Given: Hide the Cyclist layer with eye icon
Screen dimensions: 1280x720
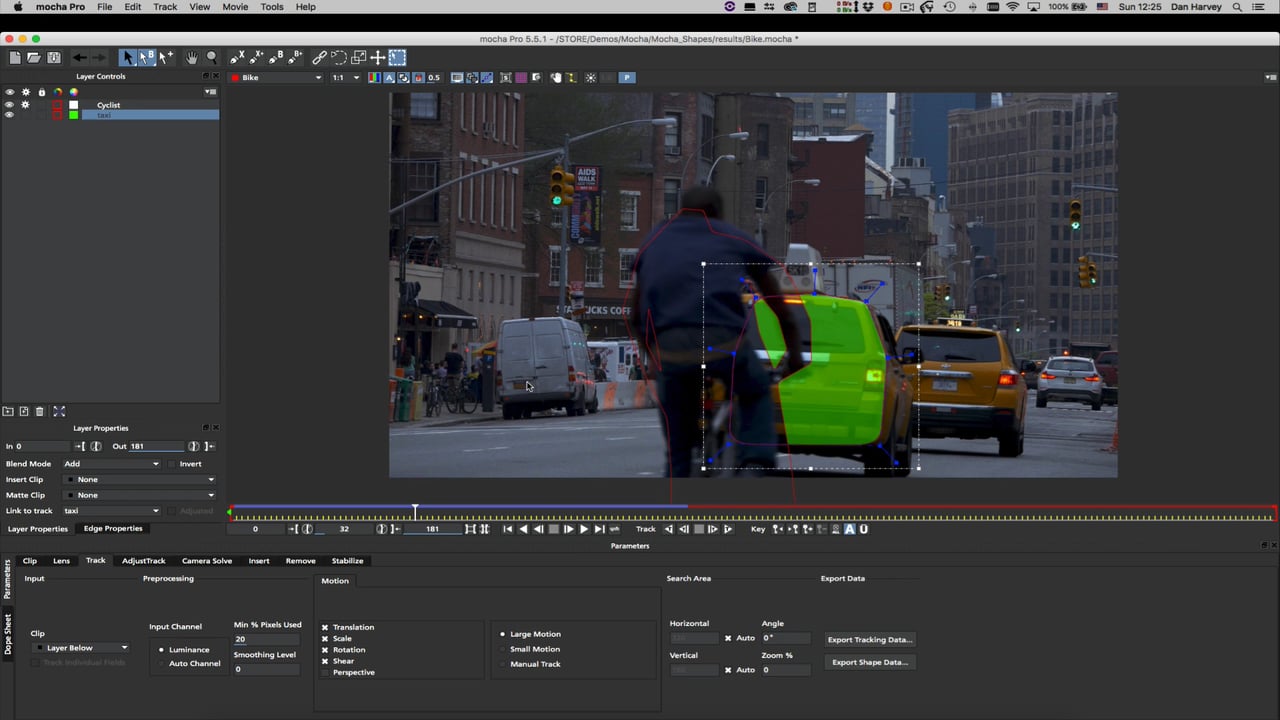Looking at the screenshot, I should click(10, 104).
